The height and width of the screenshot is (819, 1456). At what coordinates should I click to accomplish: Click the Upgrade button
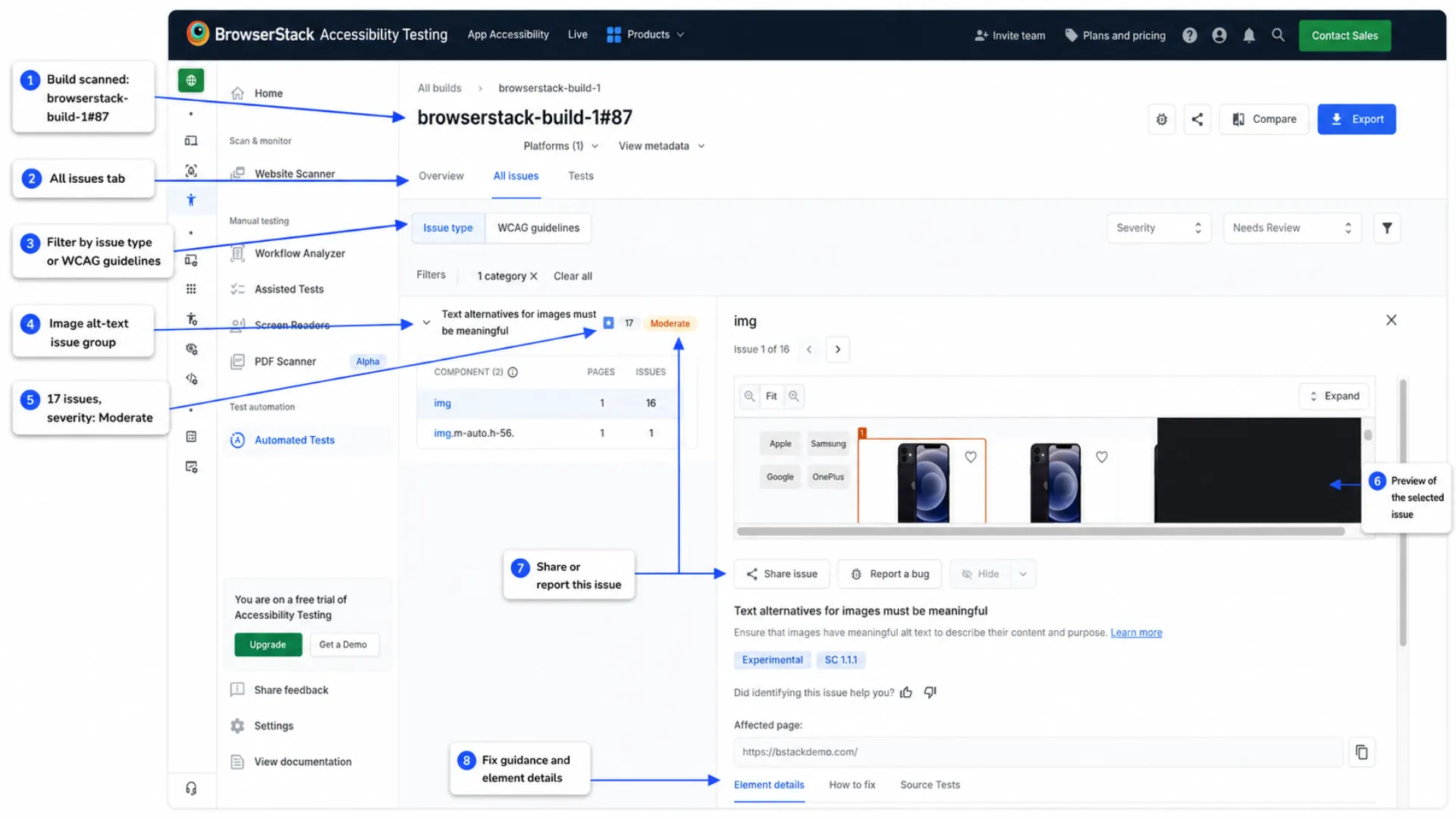pos(268,645)
